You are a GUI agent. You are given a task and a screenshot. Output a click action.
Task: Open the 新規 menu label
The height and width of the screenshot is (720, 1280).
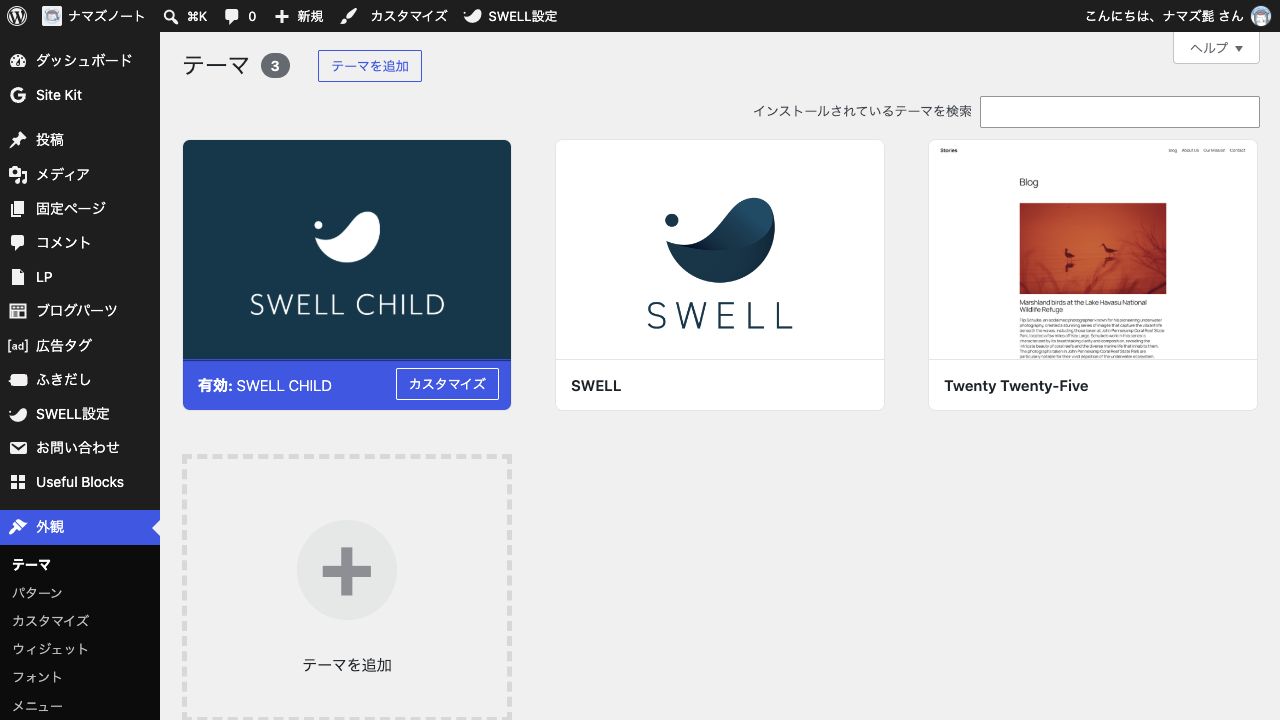point(310,16)
